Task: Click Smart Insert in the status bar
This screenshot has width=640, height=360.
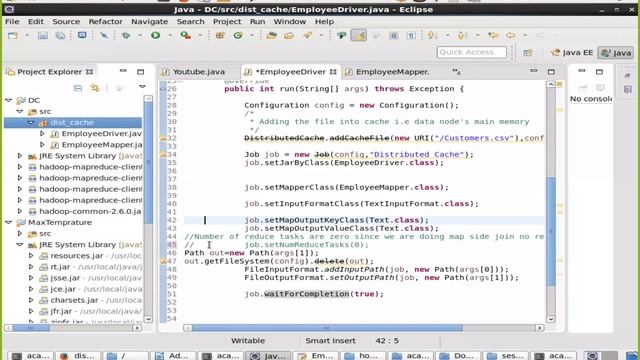Action: click(x=330, y=340)
